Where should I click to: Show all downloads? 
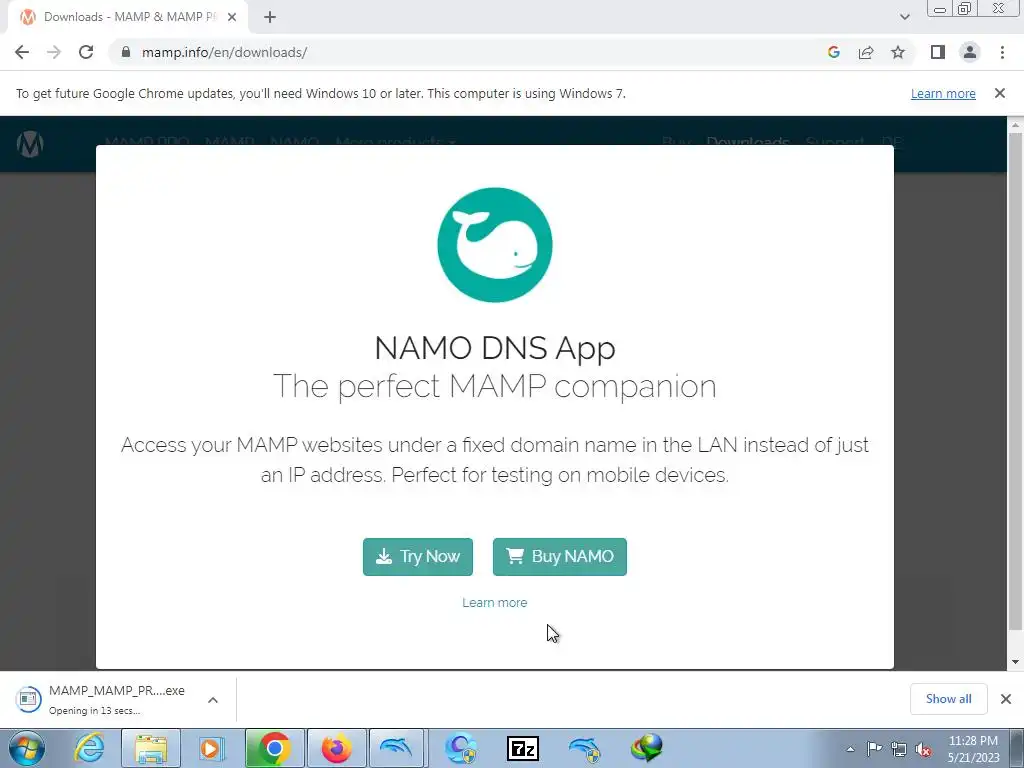[948, 699]
